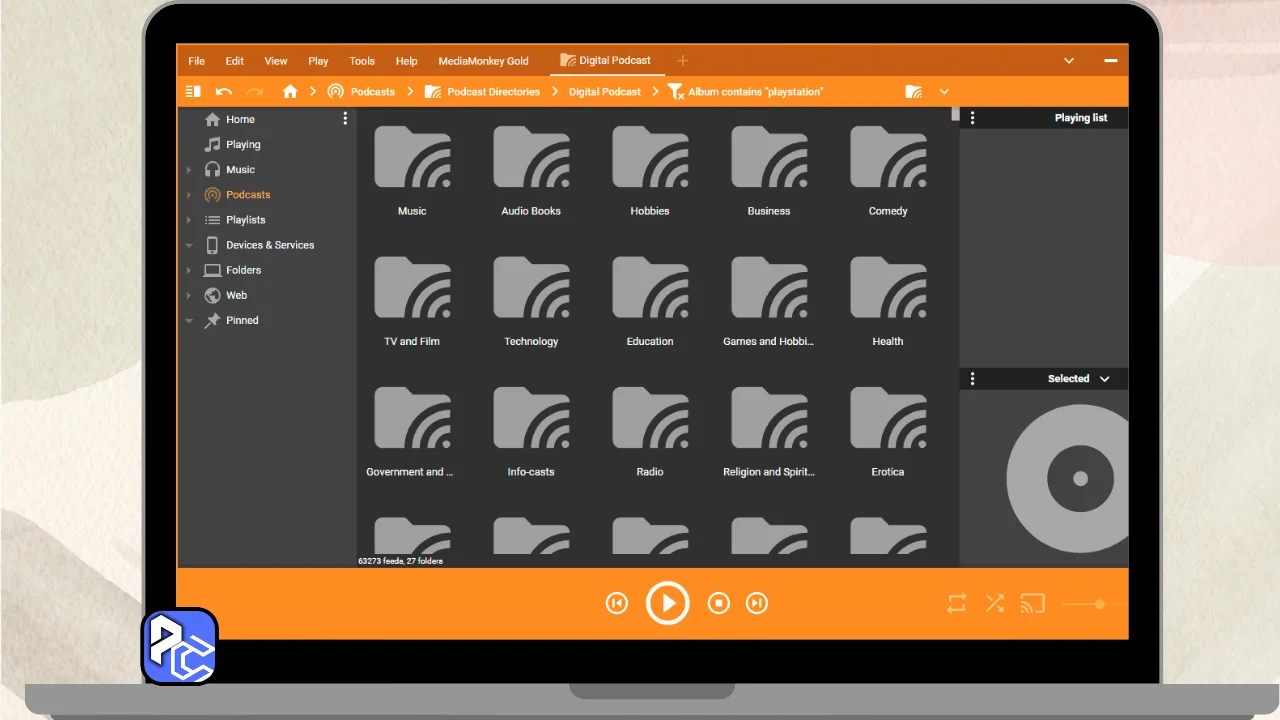Remove the Album contains filter icon
The width and height of the screenshot is (1280, 720).
pyautogui.click(x=676, y=91)
